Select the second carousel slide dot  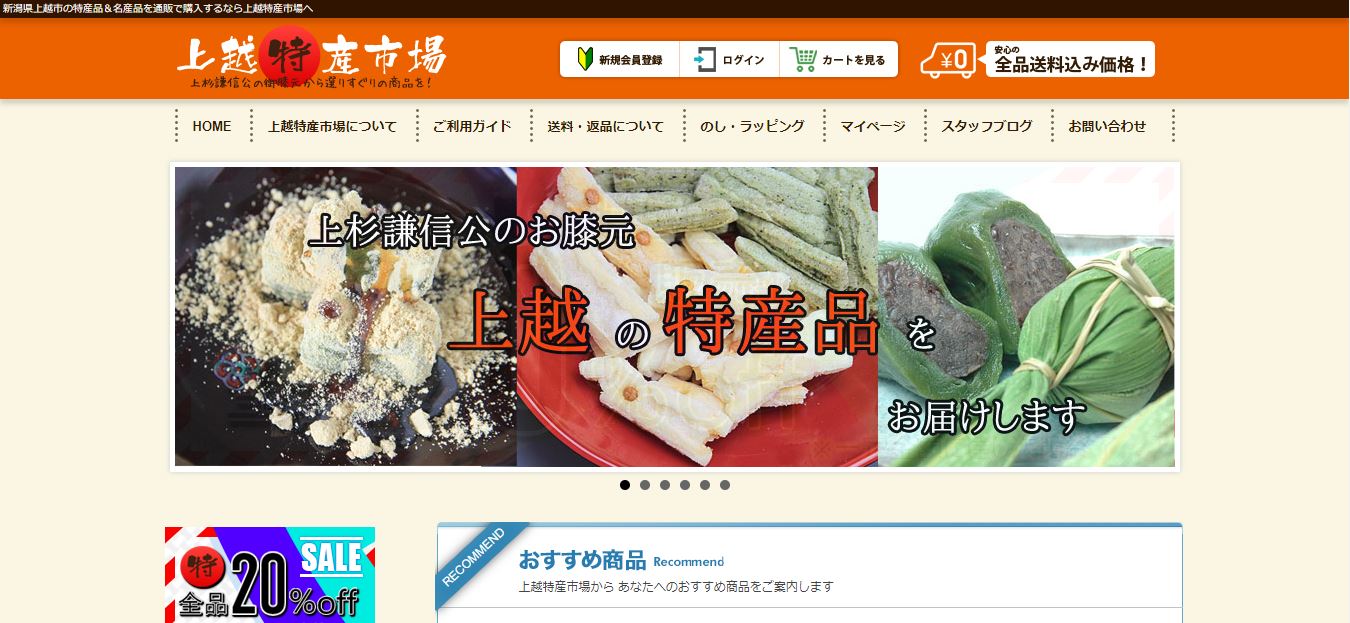[645, 485]
